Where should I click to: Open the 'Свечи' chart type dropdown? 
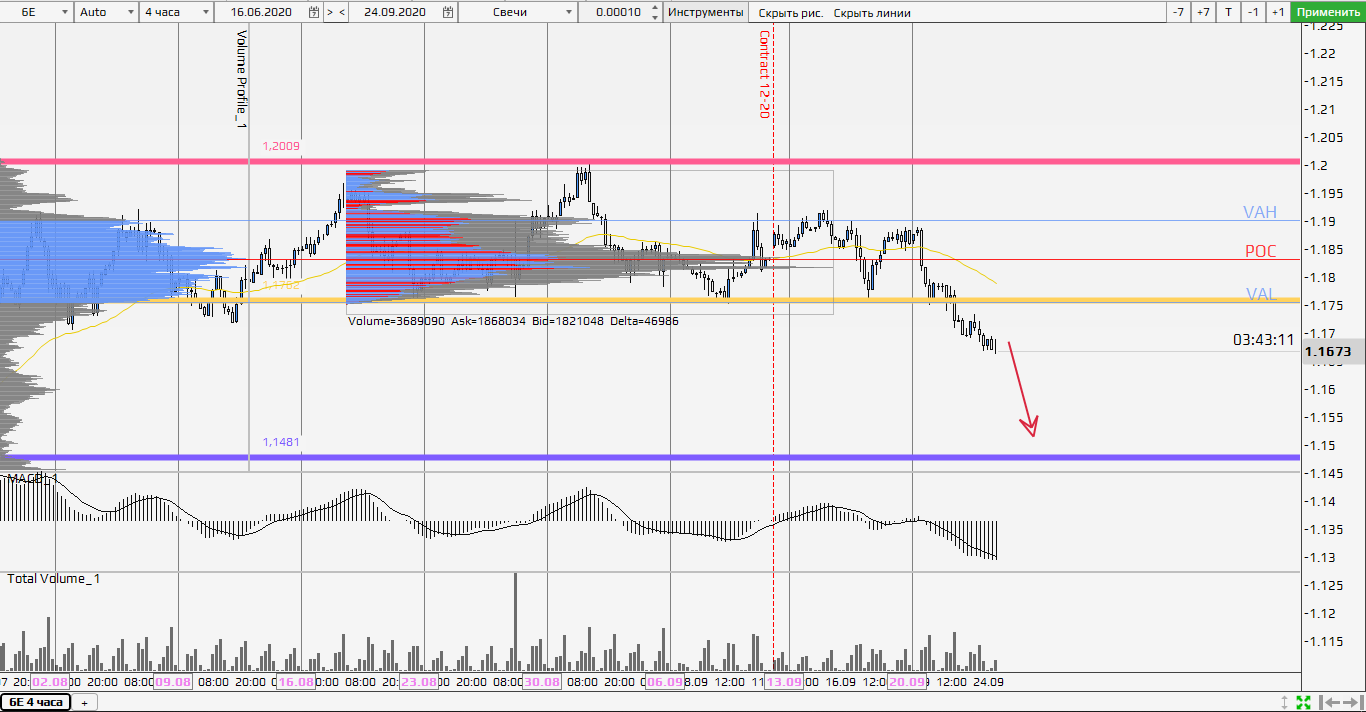(x=569, y=12)
